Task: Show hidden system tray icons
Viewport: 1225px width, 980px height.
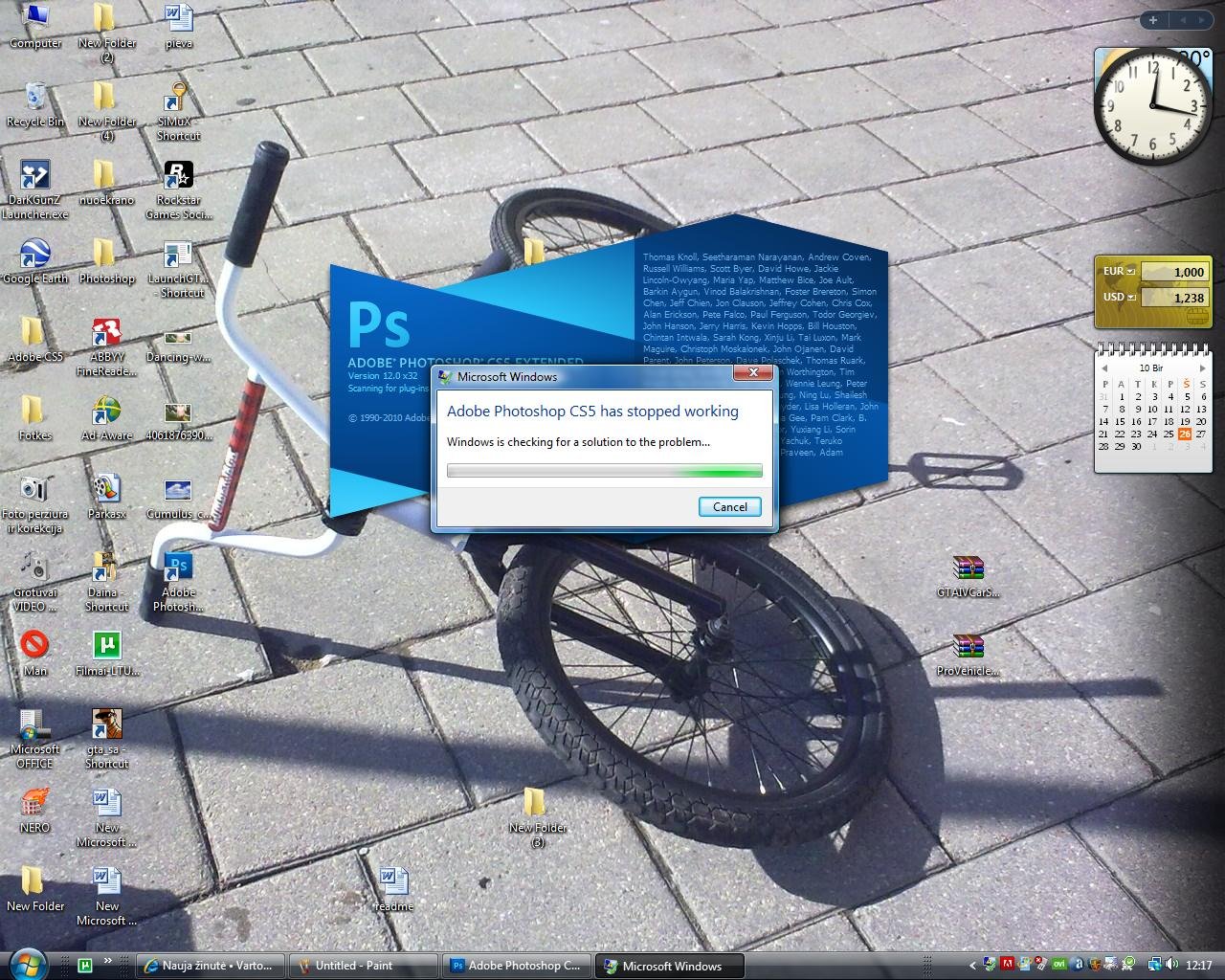Action: [973, 966]
